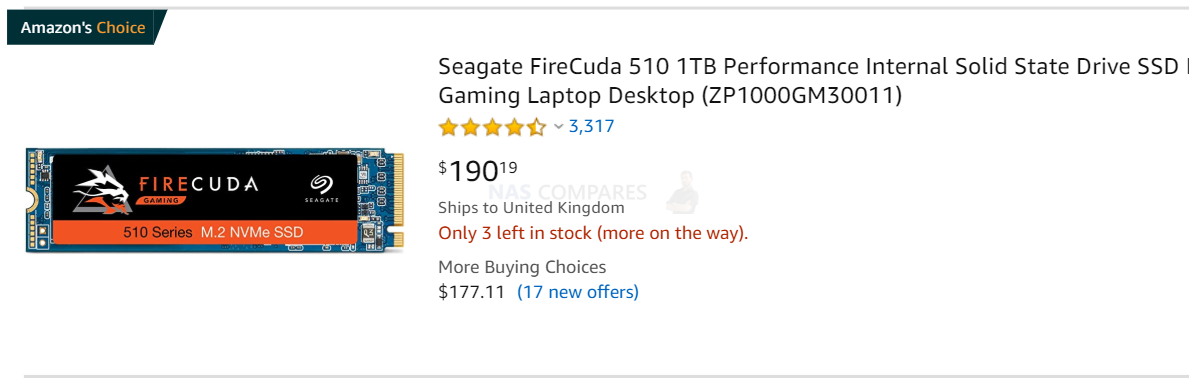This screenshot has height=385, width=1189.
Task: Click the watermark person figure icon
Action: (682, 190)
